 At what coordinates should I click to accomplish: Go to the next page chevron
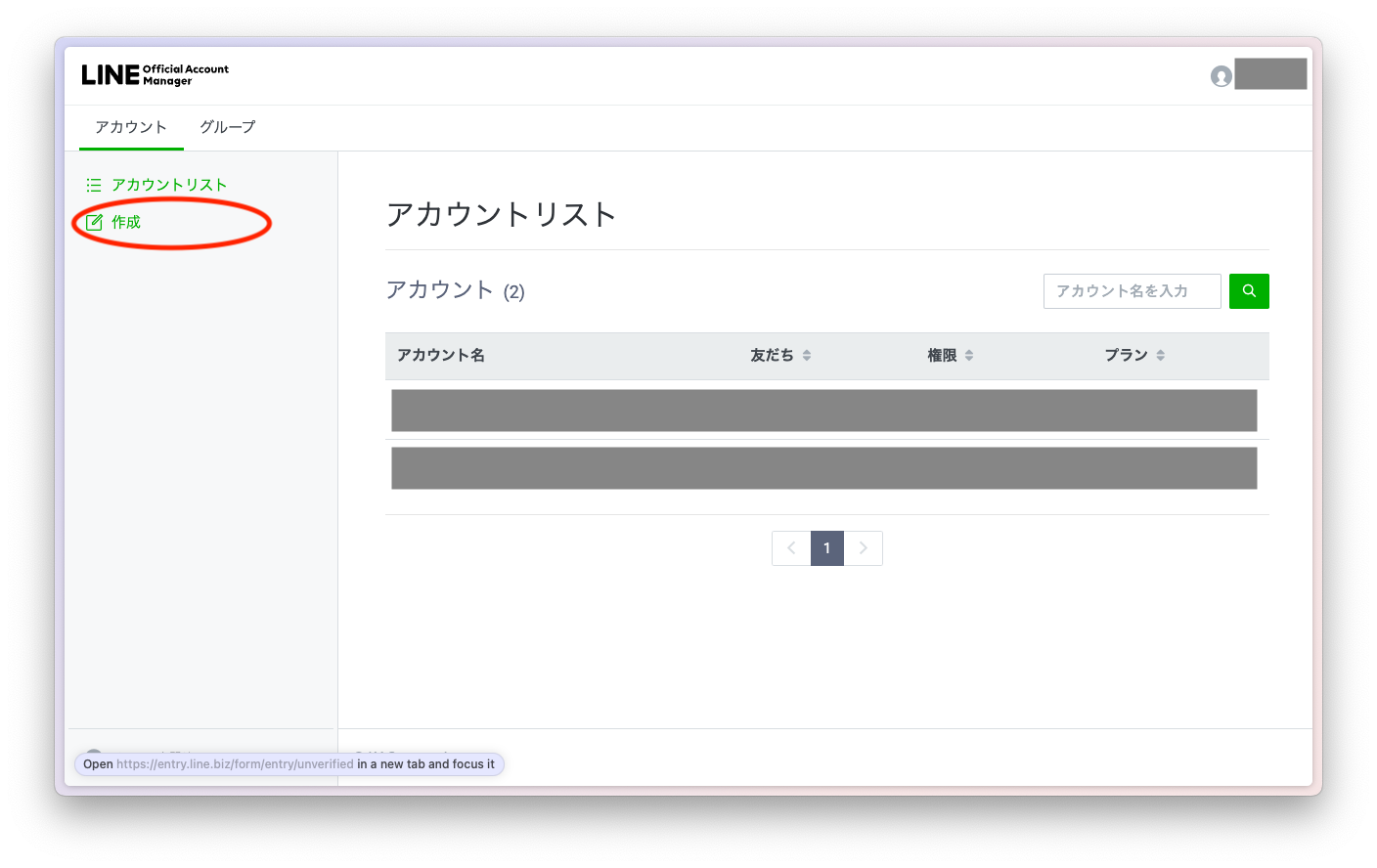[863, 548]
